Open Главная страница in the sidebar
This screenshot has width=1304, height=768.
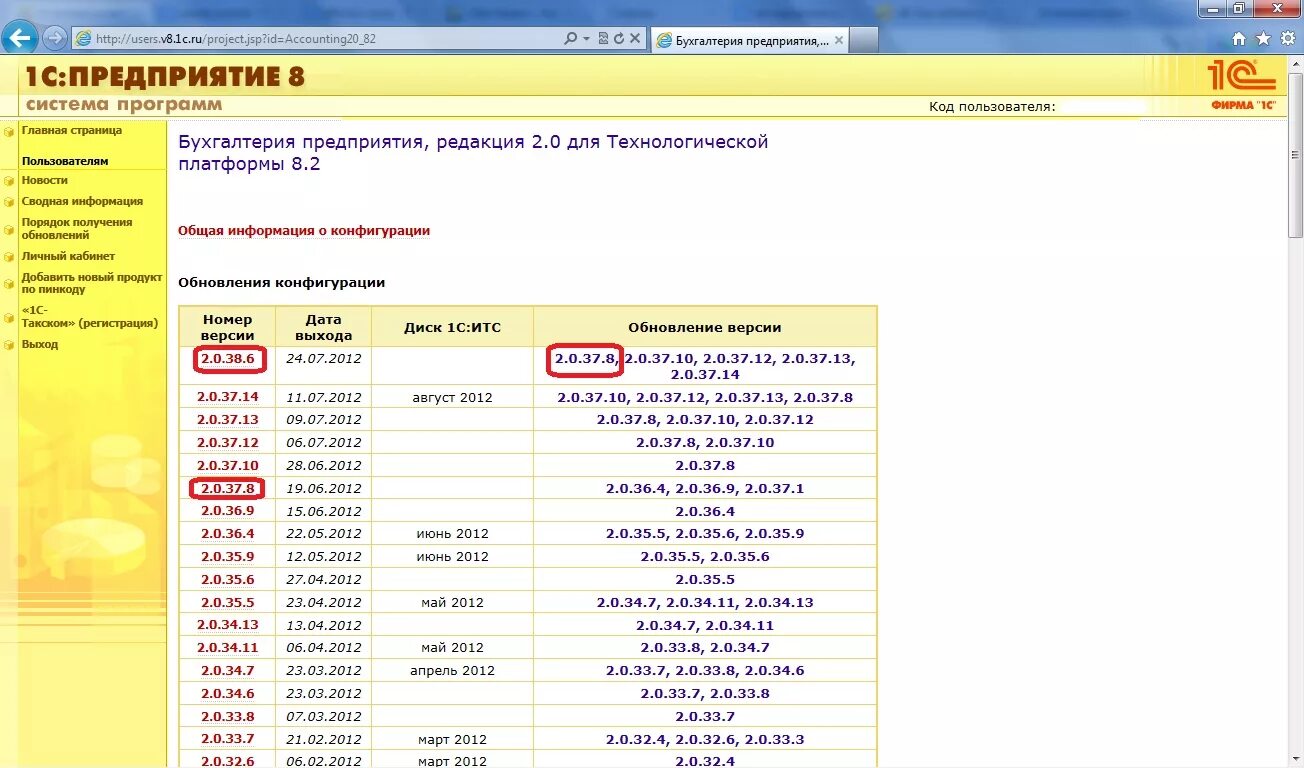point(72,130)
